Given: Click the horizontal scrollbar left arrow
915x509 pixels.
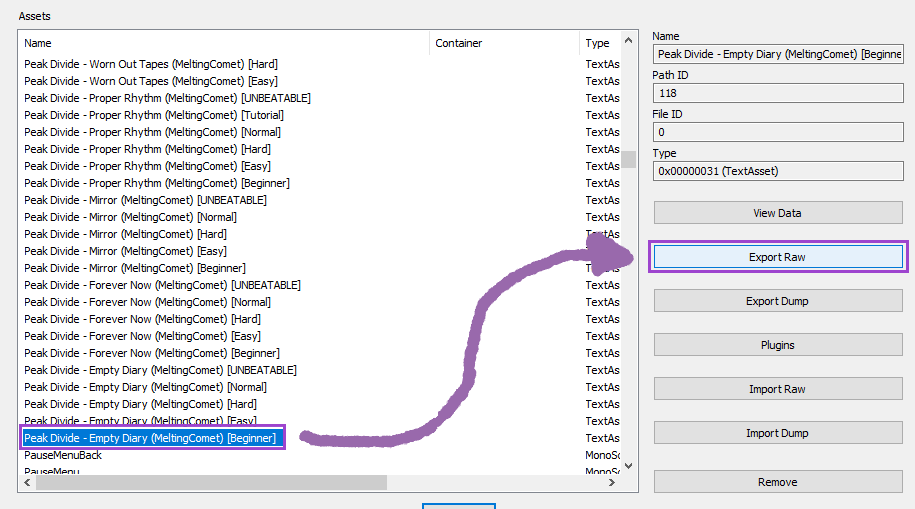Looking at the screenshot, I should pos(27,482).
